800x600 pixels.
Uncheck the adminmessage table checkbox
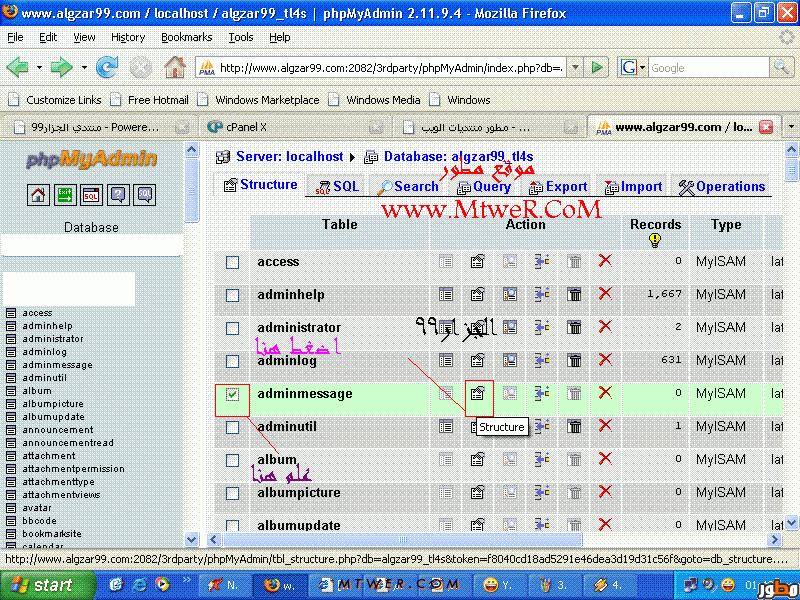[x=232, y=394]
